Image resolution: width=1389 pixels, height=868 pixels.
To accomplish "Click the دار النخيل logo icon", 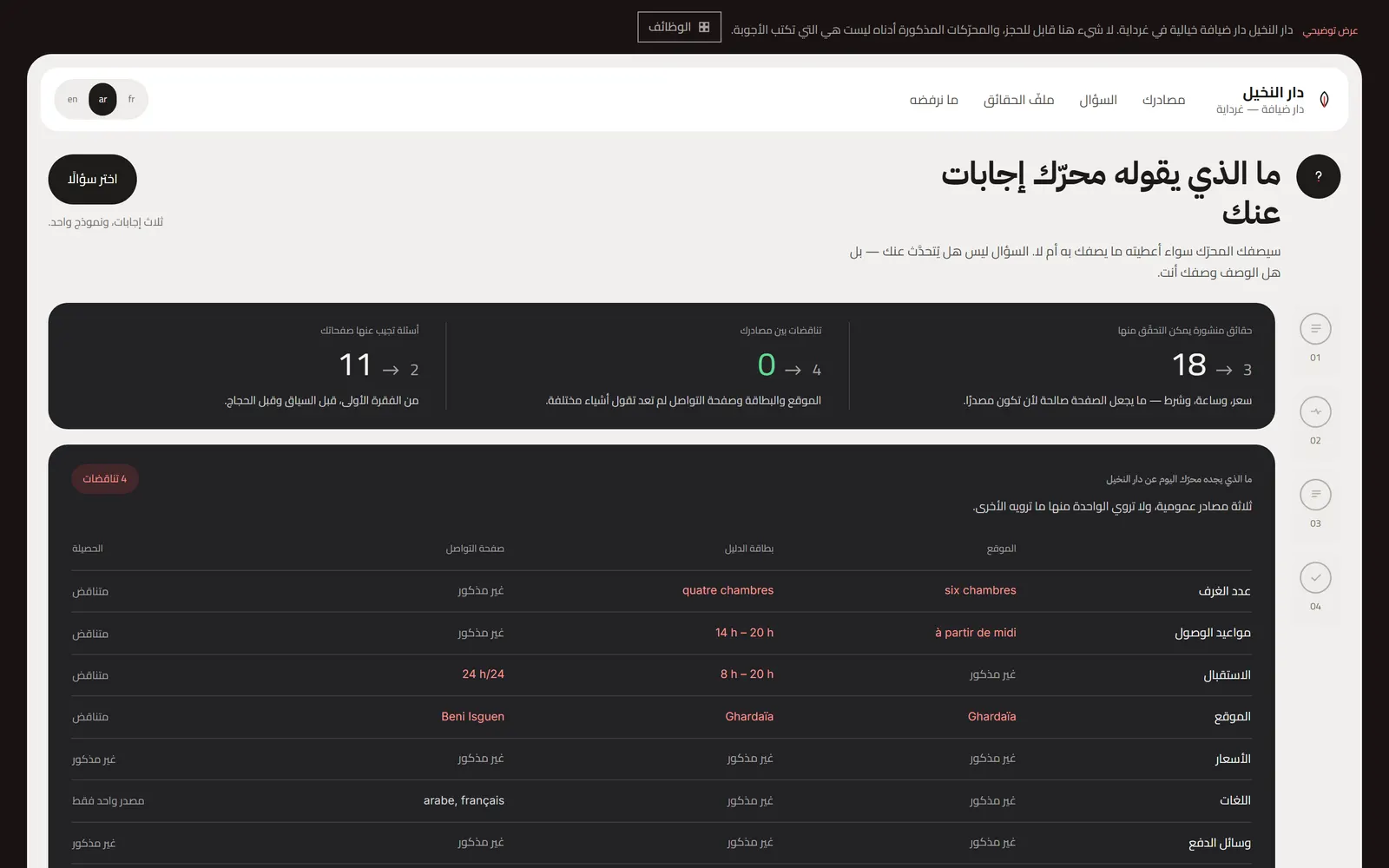I will coord(1324,99).
